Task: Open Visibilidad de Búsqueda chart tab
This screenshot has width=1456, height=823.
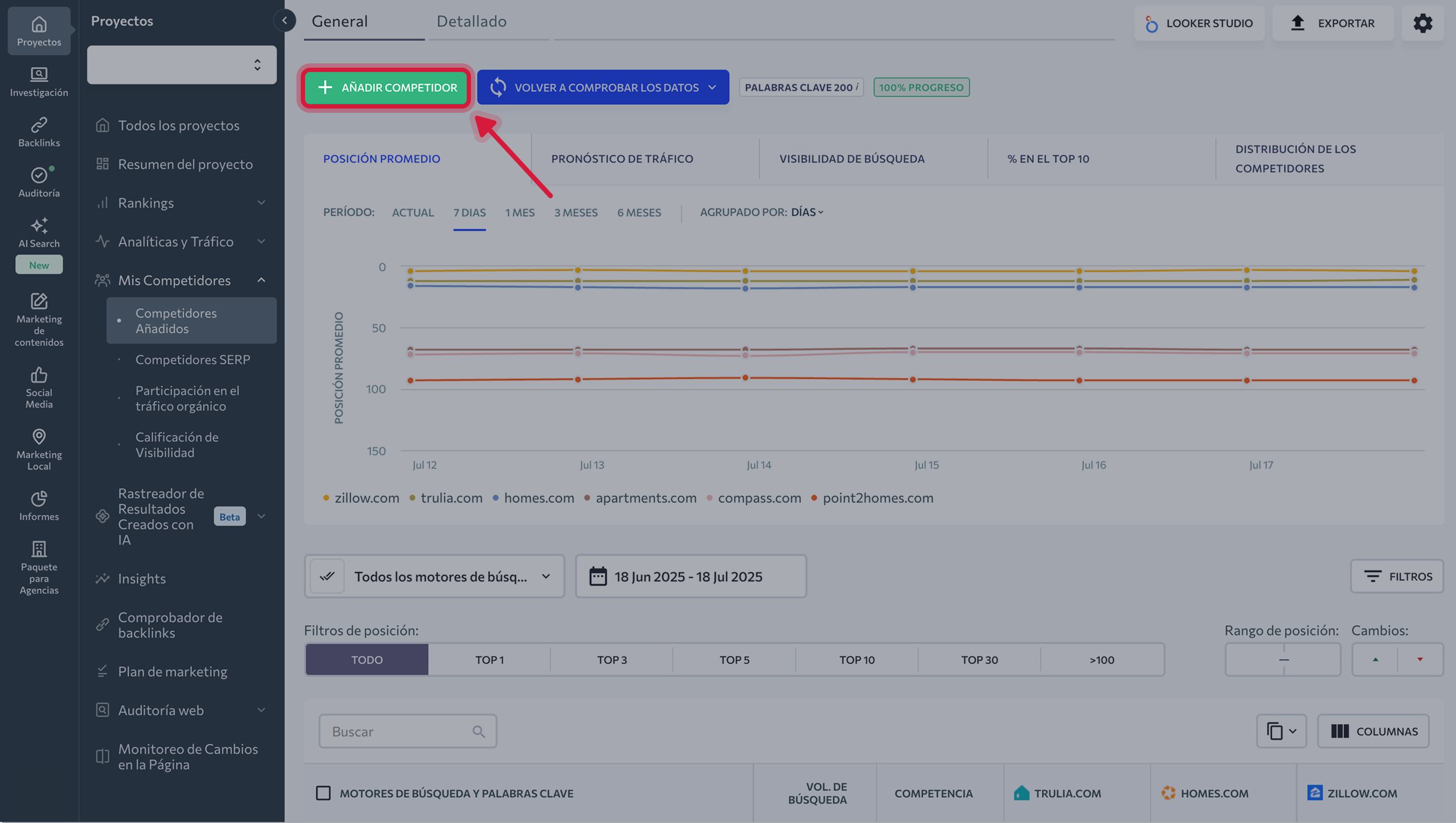Action: click(852, 159)
